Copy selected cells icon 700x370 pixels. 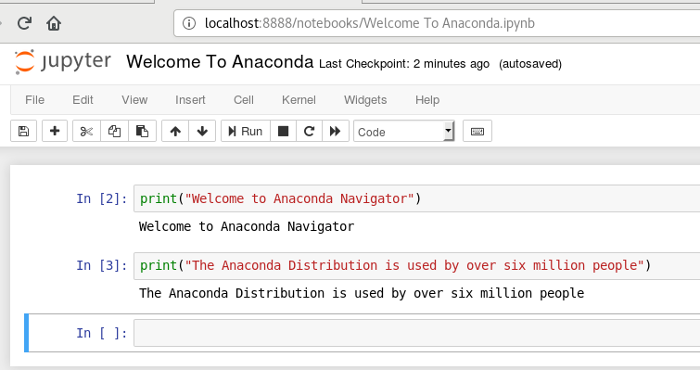(x=114, y=131)
